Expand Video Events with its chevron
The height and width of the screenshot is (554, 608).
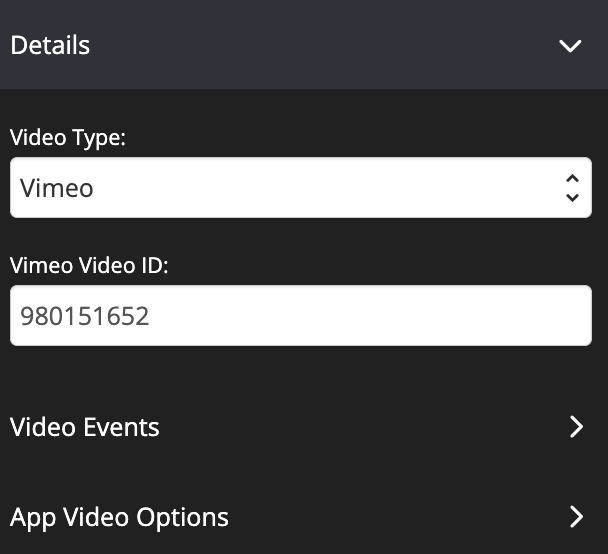click(577, 427)
